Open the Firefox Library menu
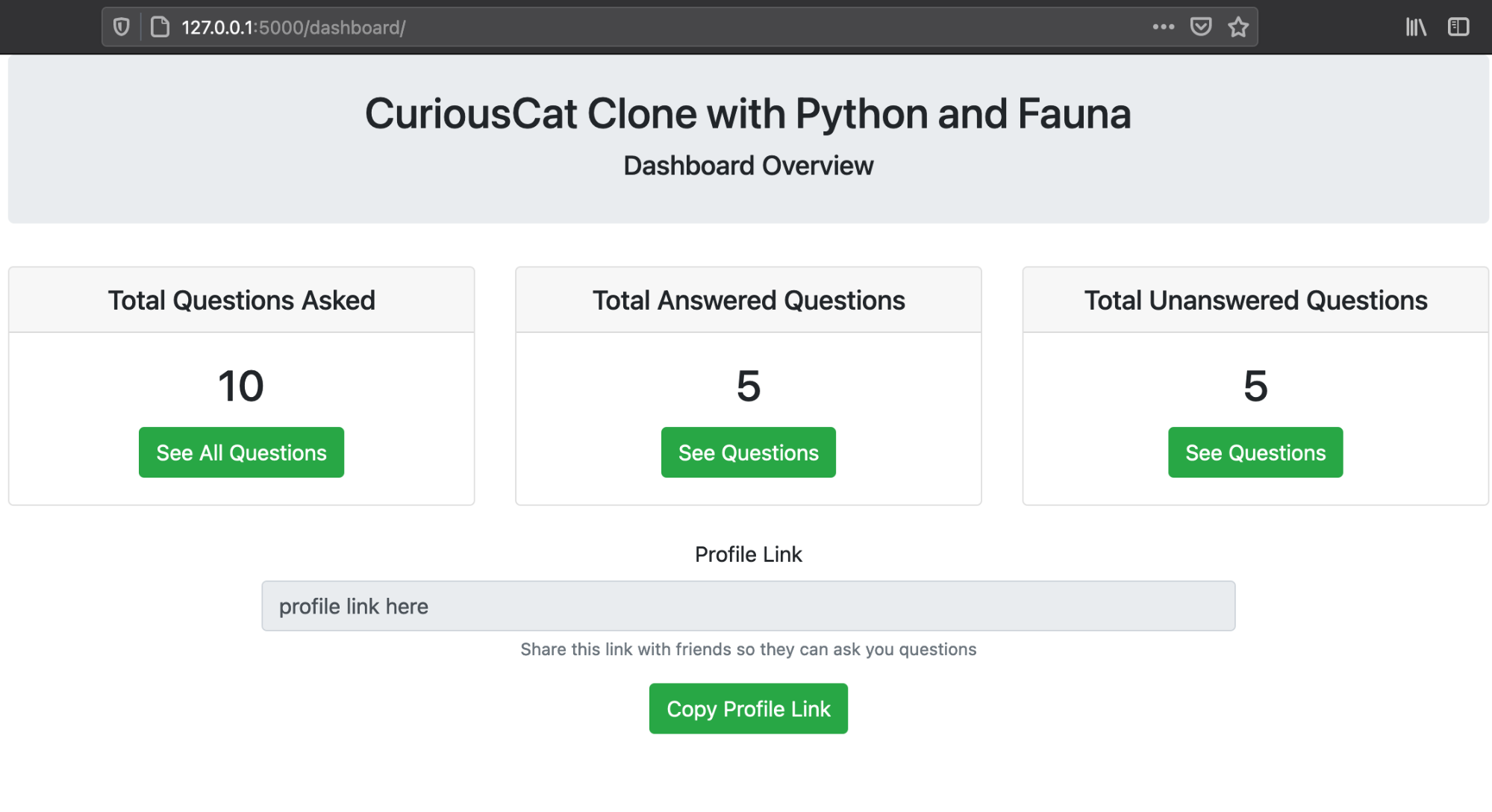This screenshot has height=812, width=1492. tap(1416, 27)
